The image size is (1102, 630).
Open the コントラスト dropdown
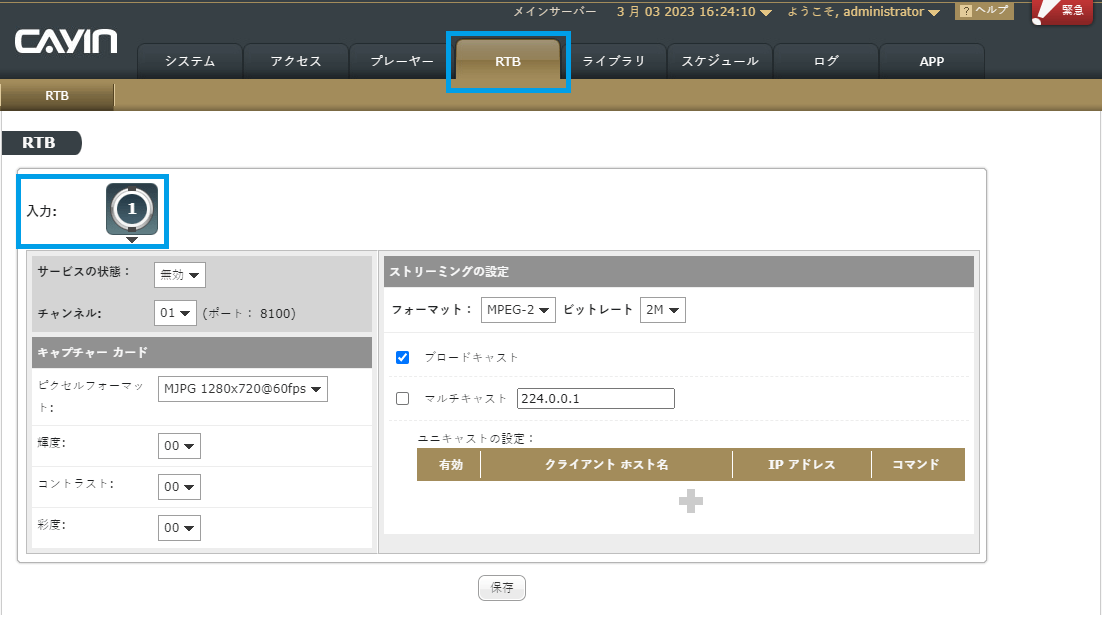pyautogui.click(x=179, y=487)
